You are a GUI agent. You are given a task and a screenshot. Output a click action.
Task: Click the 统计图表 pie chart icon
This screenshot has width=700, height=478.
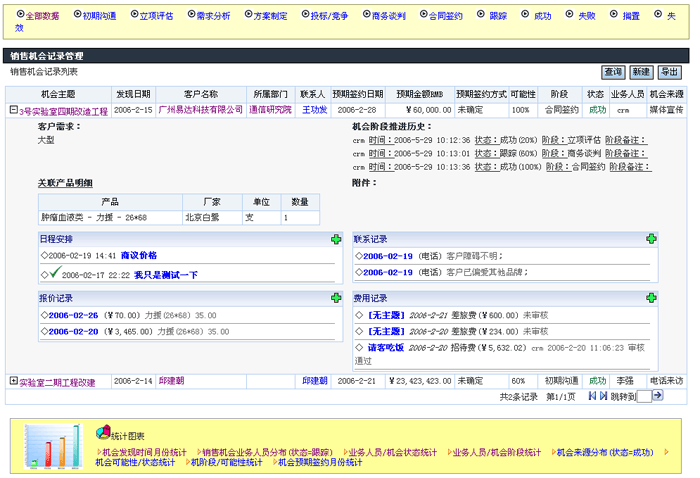103,432
